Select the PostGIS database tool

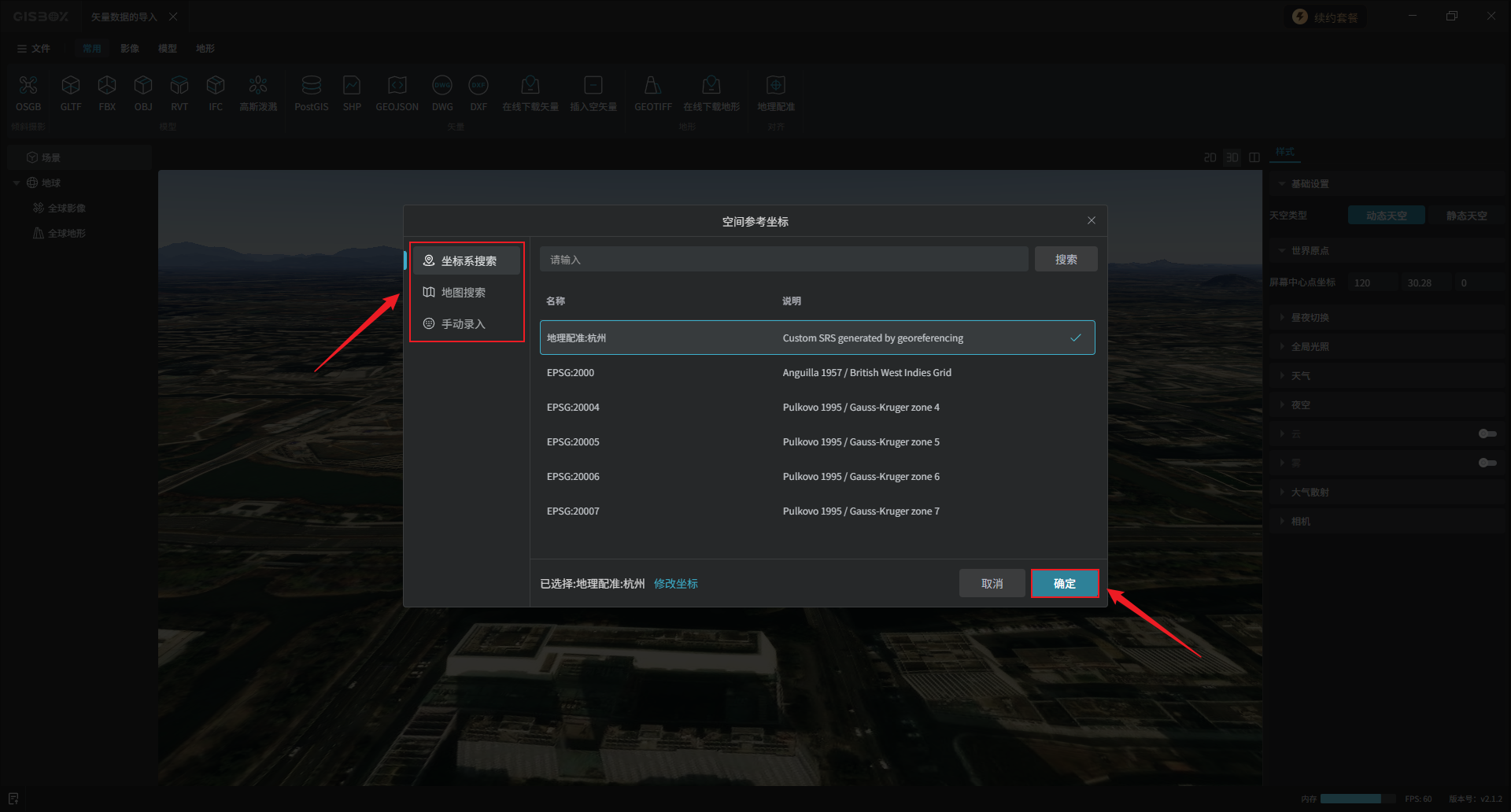[311, 87]
